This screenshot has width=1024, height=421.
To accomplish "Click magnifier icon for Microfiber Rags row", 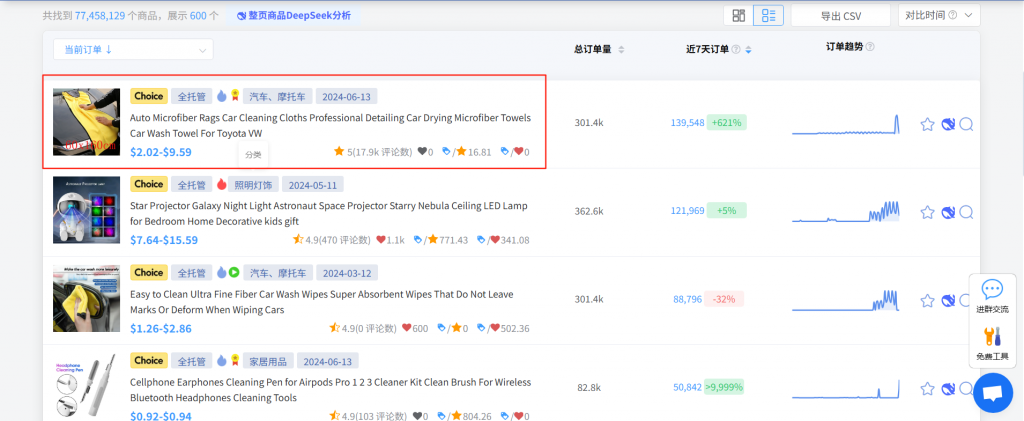I will click(966, 124).
